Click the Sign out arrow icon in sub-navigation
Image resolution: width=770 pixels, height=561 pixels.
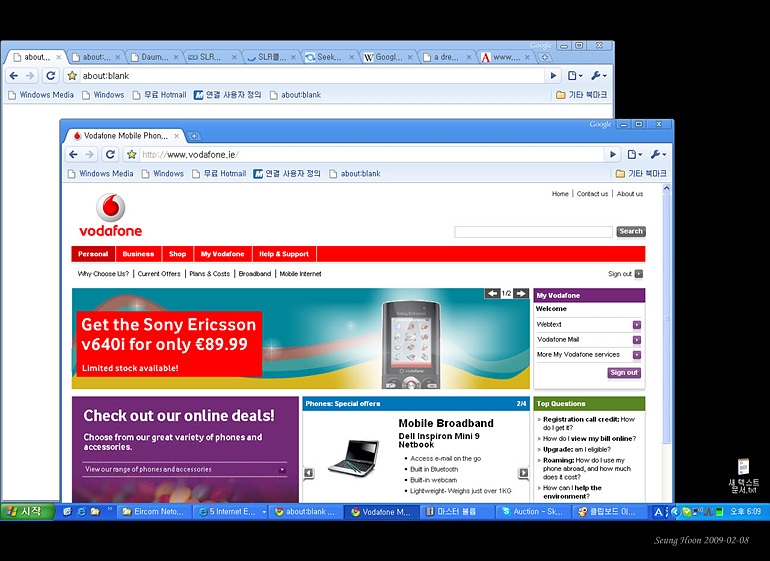coord(638,274)
